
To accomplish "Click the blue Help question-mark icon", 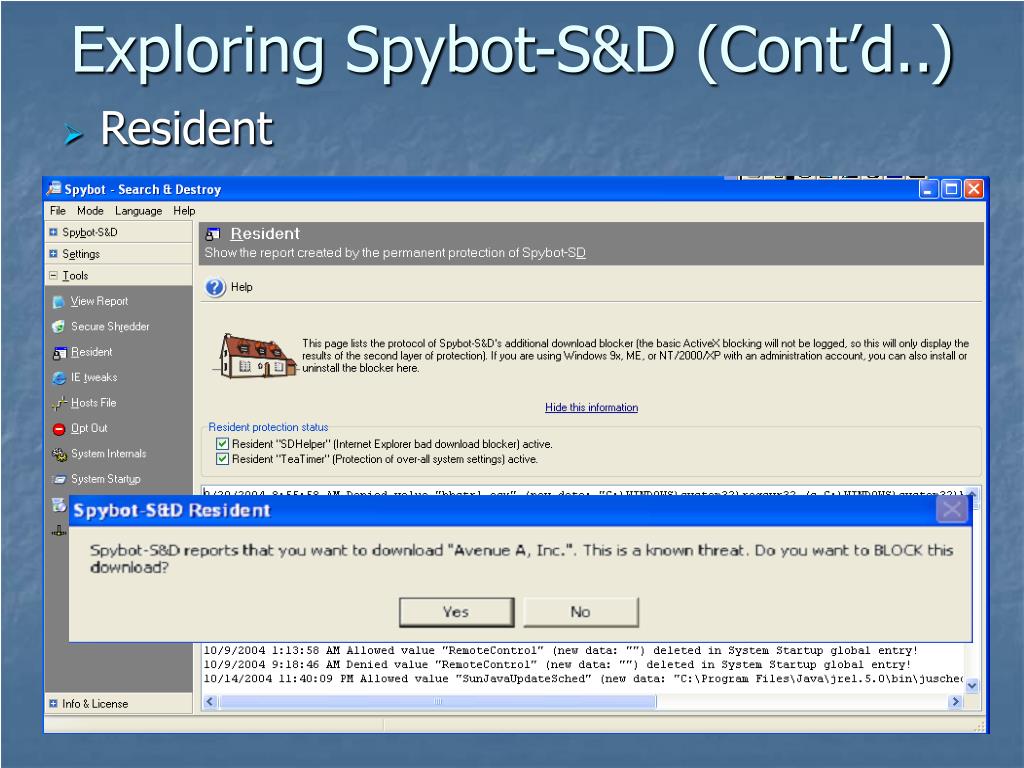I will [x=215, y=287].
